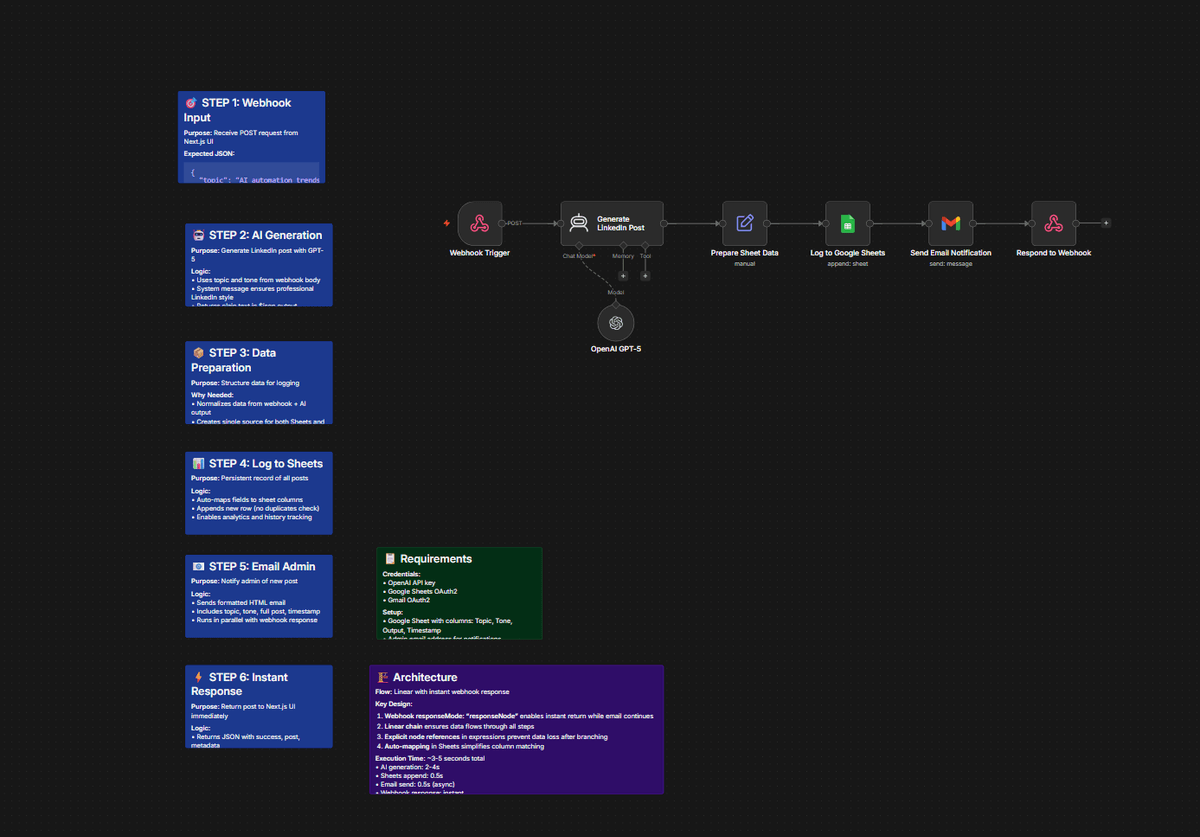Add a Memory sub-node with plus button
The height and width of the screenshot is (837, 1200).
(x=623, y=276)
